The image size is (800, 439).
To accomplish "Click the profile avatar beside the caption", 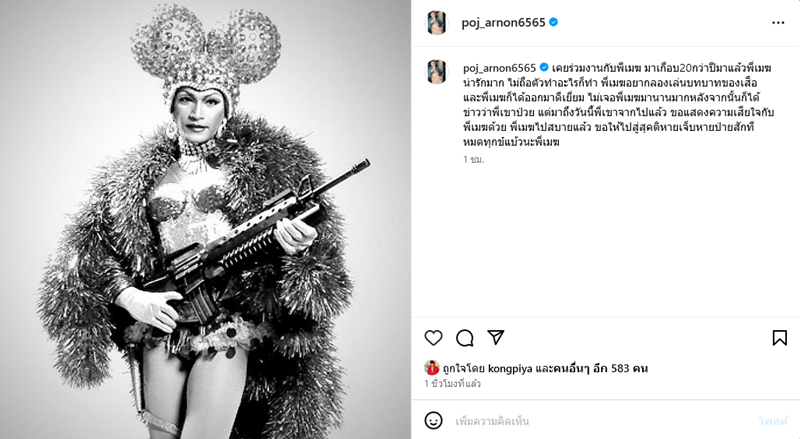I will point(437,71).
